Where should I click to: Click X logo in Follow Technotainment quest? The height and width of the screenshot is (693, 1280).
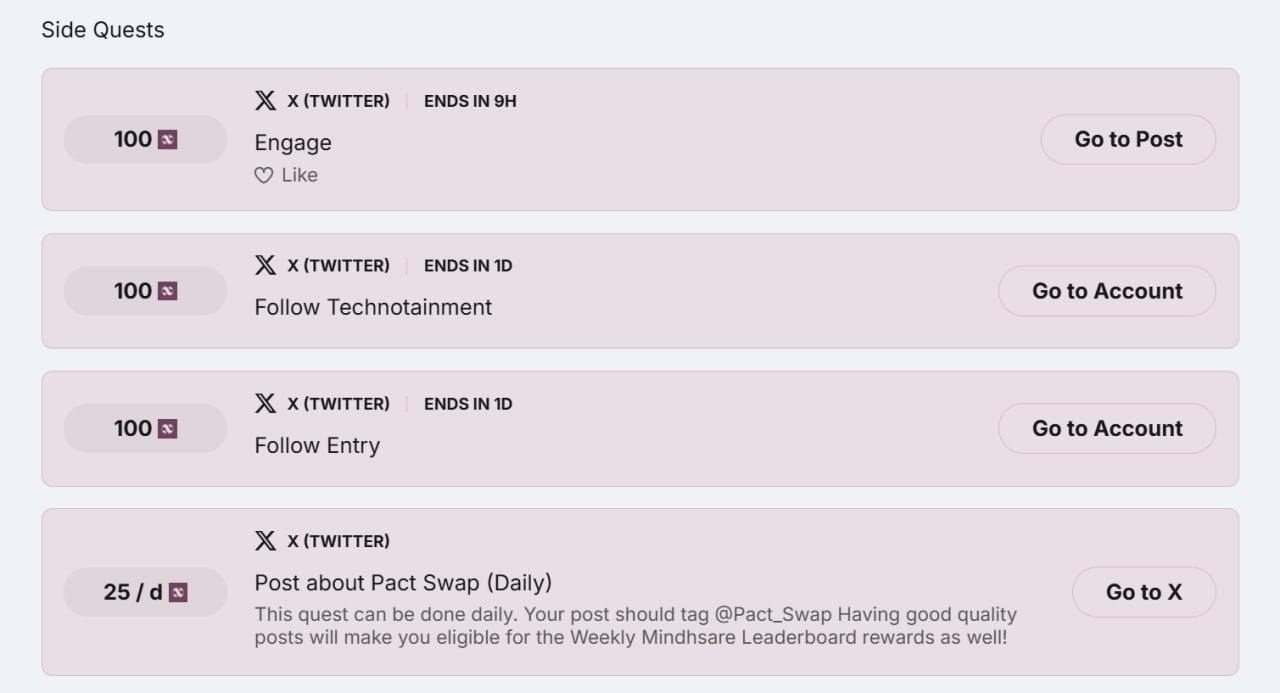(x=265, y=265)
